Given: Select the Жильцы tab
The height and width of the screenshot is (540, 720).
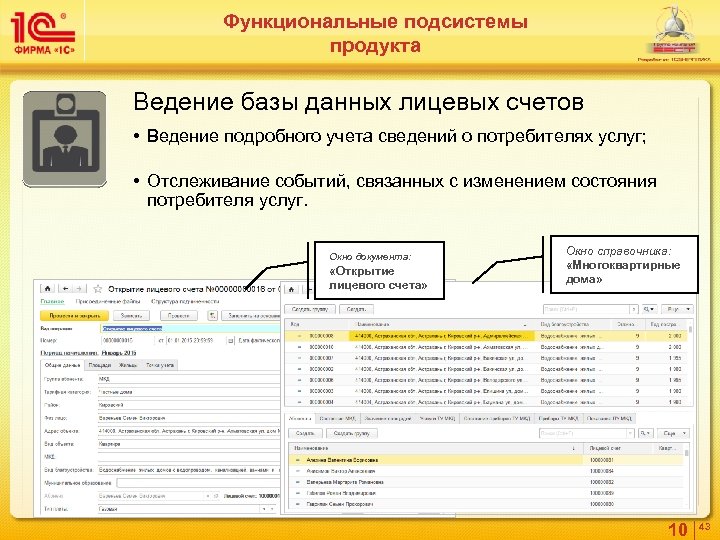Looking at the screenshot, I should tap(128, 365).
